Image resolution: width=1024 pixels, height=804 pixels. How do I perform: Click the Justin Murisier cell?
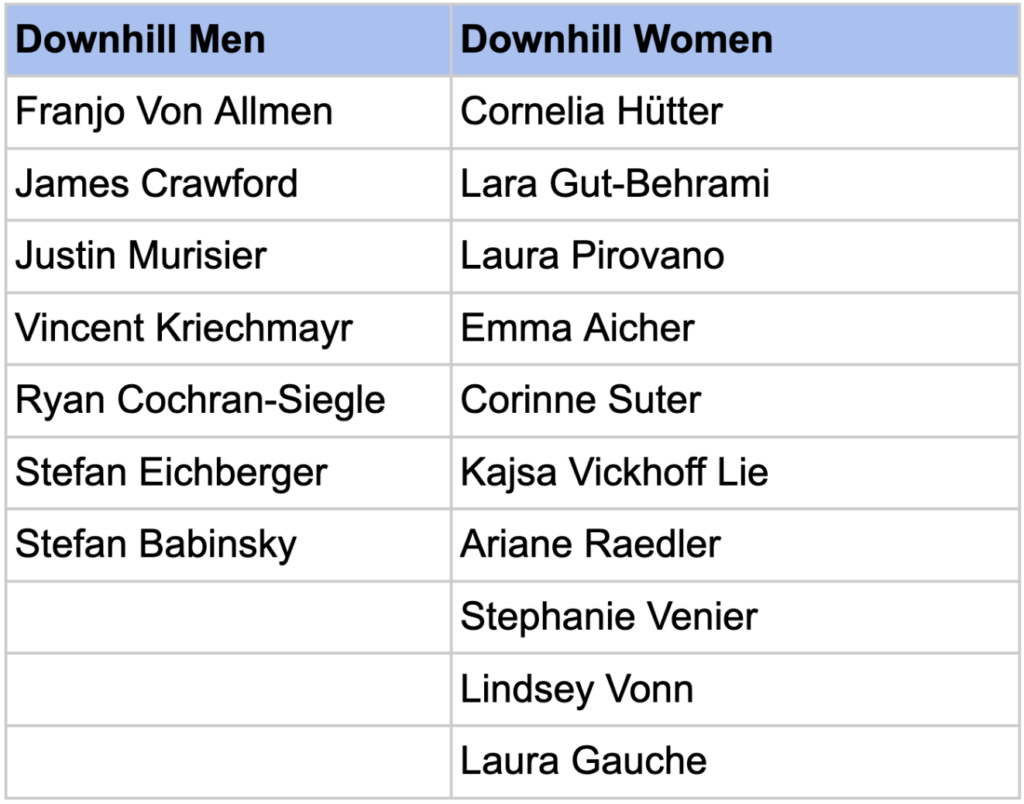pyautogui.click(x=141, y=256)
